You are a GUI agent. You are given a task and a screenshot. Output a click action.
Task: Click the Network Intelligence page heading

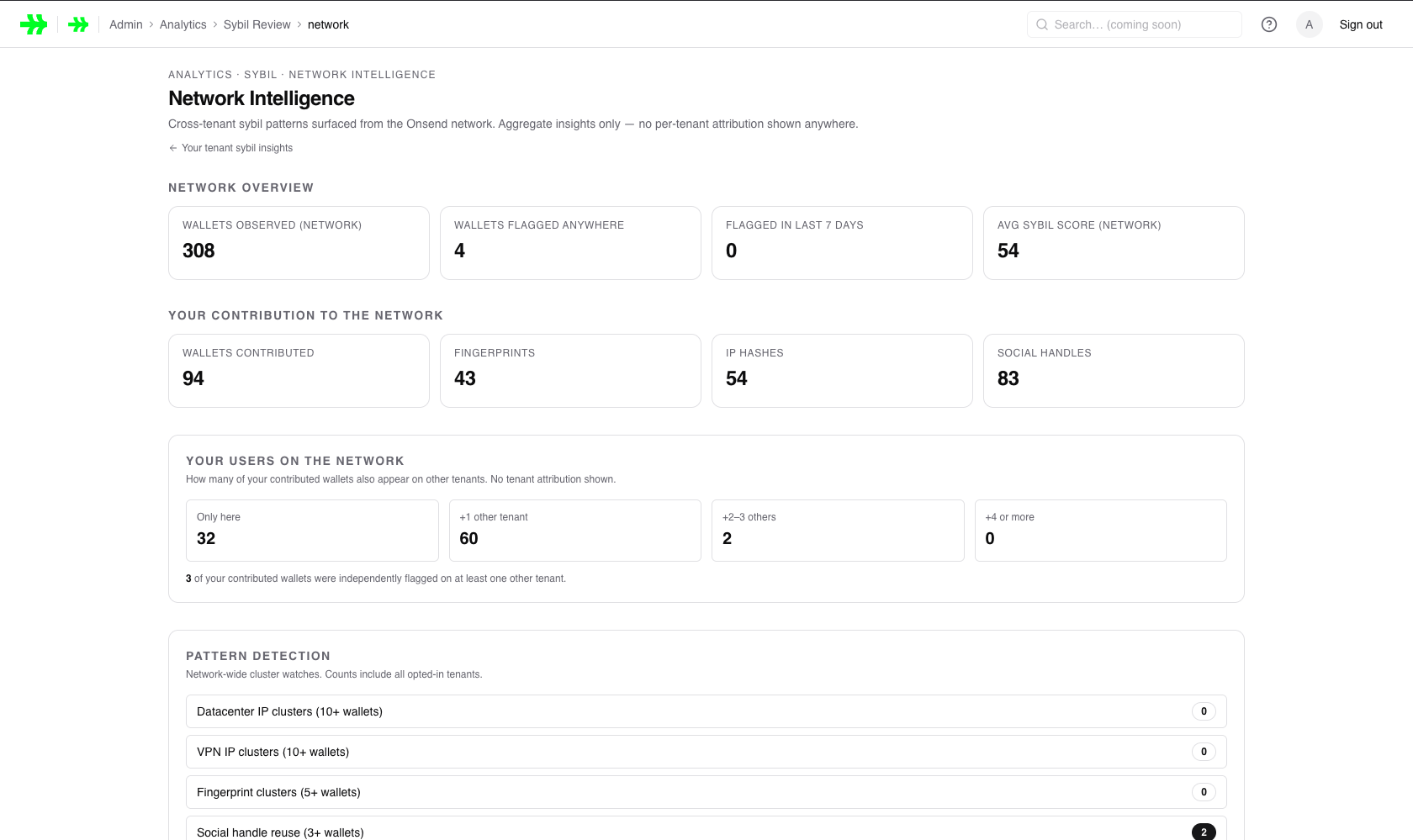[262, 98]
